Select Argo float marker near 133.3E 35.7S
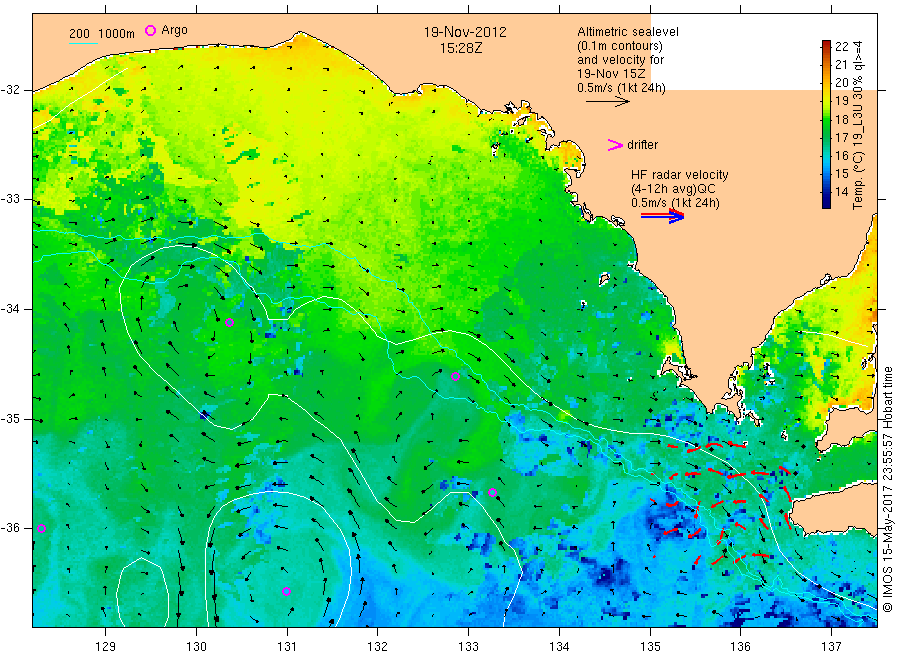The image size is (900, 660). click(x=492, y=492)
